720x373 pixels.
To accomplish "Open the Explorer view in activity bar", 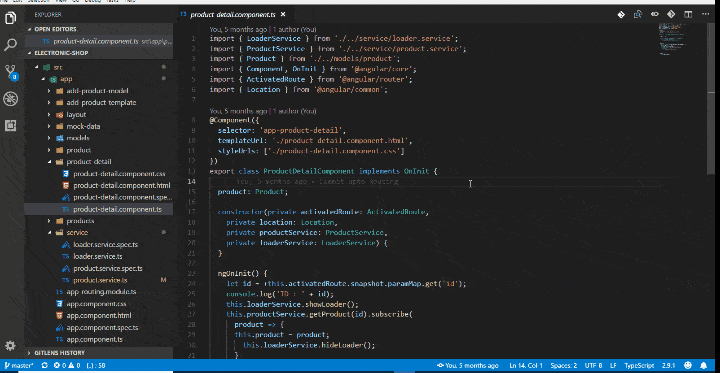I will pos(10,18).
